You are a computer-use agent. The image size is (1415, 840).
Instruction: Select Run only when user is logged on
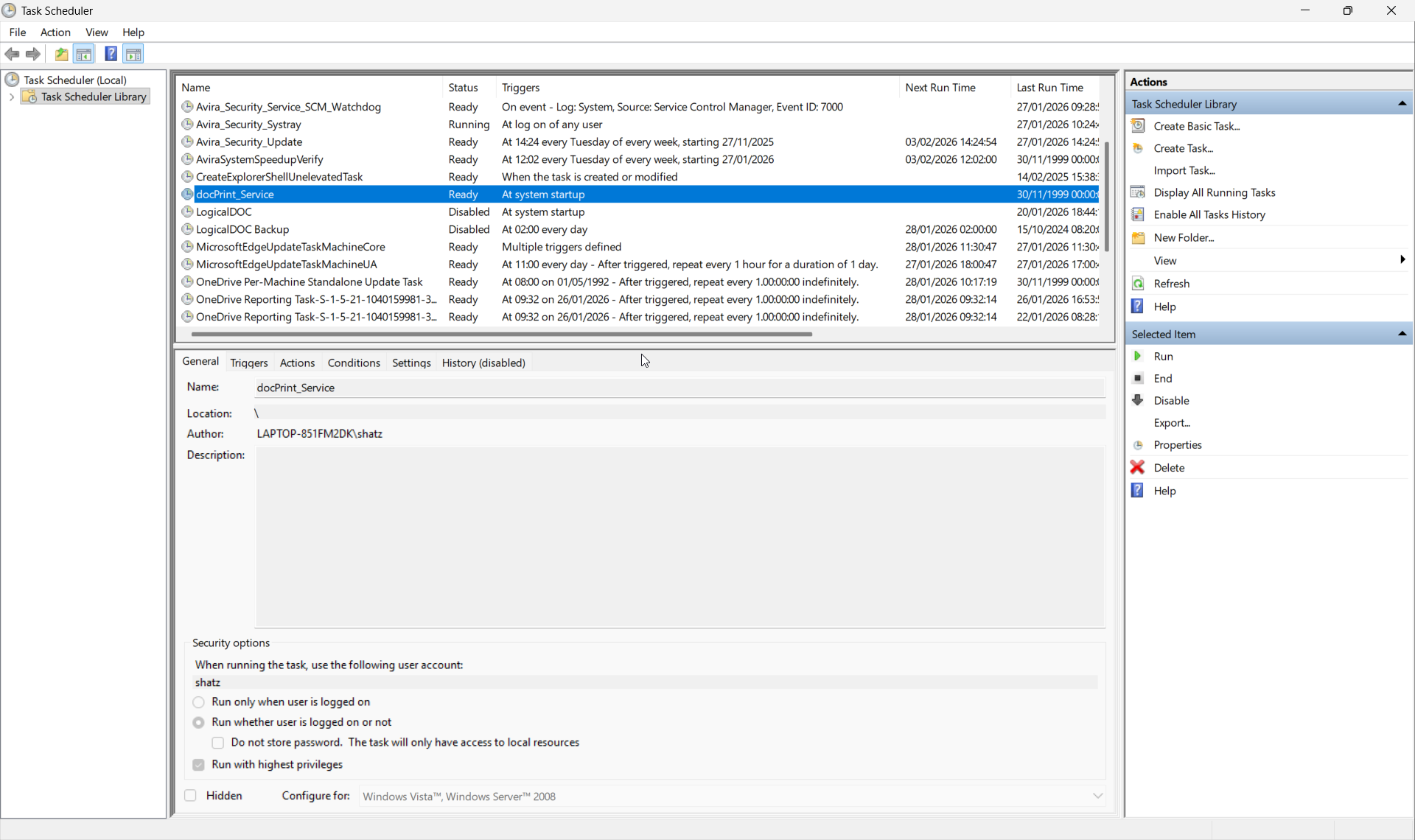pyautogui.click(x=198, y=702)
